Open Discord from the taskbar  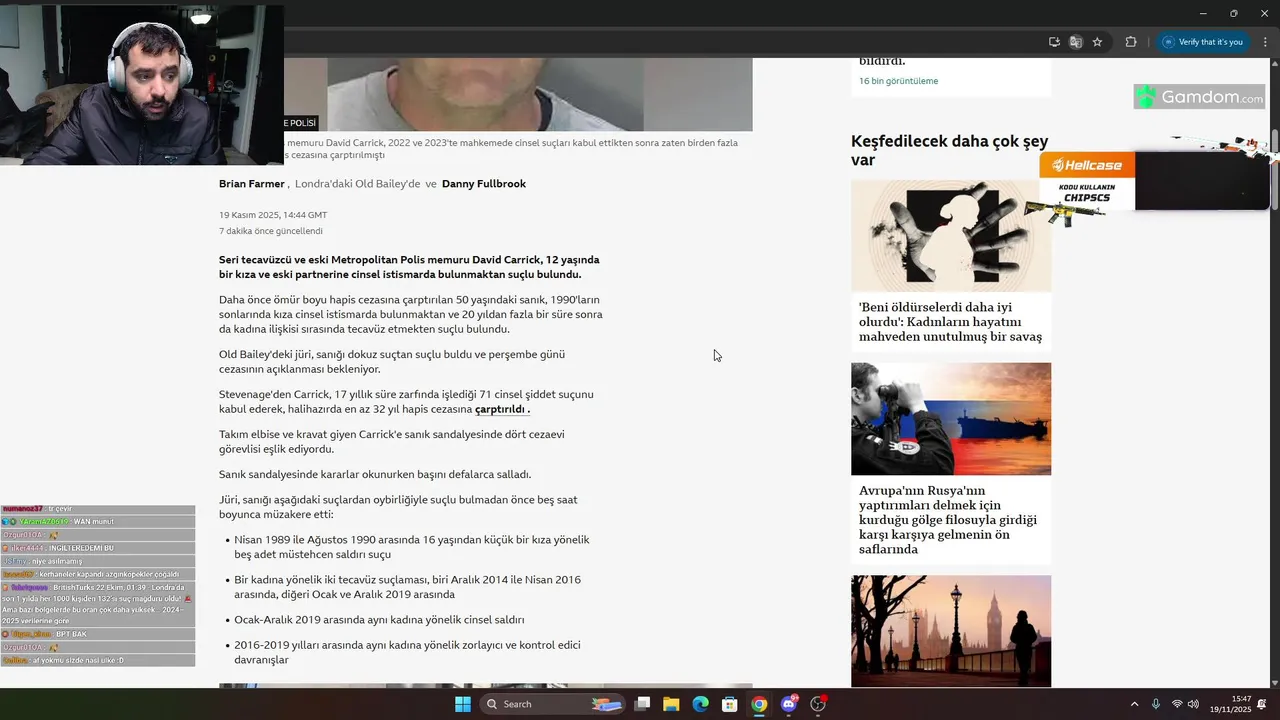click(x=789, y=704)
